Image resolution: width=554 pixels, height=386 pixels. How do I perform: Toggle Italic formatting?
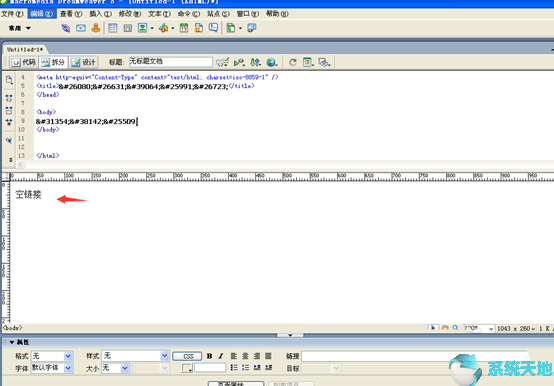[x=221, y=356]
